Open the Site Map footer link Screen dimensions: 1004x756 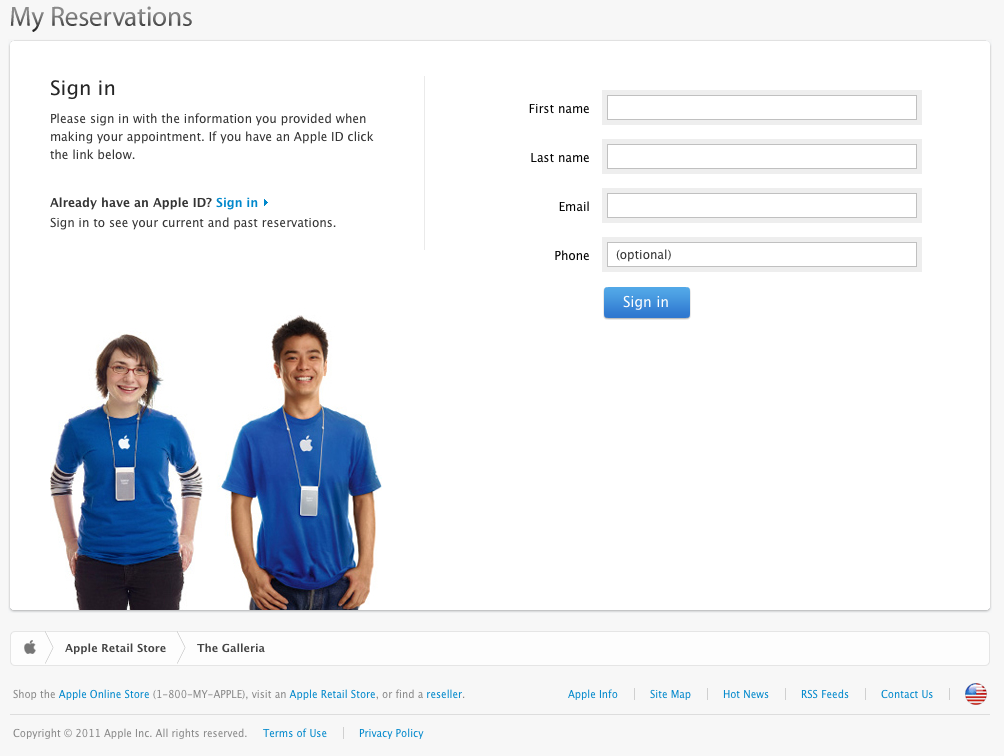pyautogui.click(x=670, y=694)
